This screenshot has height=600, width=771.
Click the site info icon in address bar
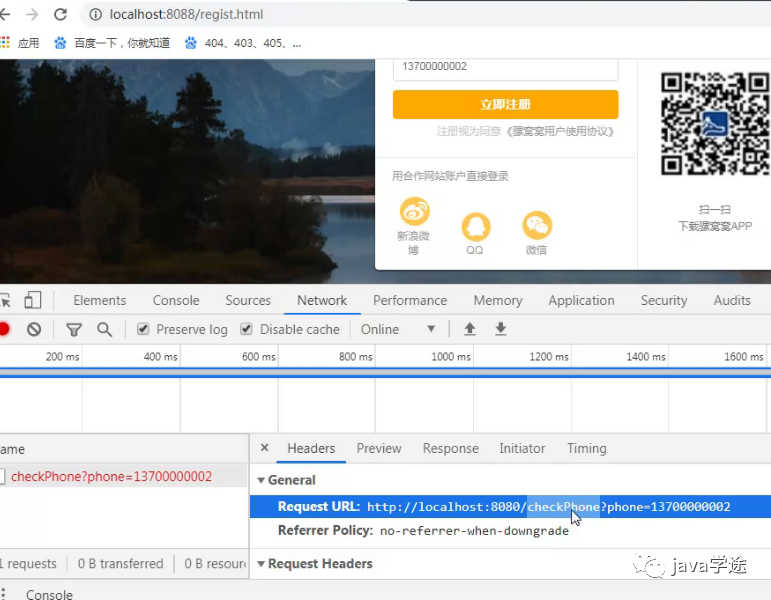coord(95,15)
